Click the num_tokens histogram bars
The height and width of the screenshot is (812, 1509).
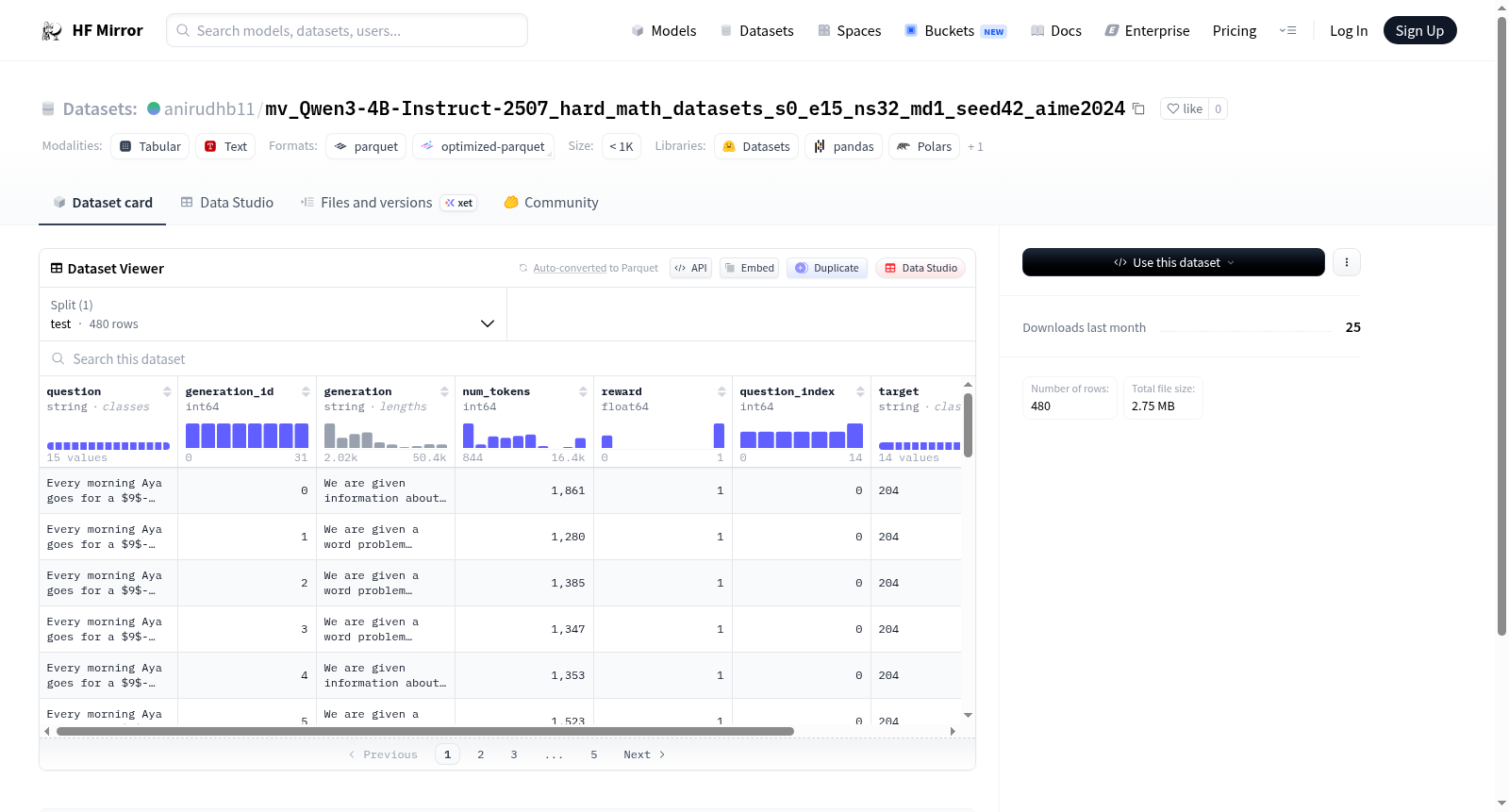pos(524,435)
